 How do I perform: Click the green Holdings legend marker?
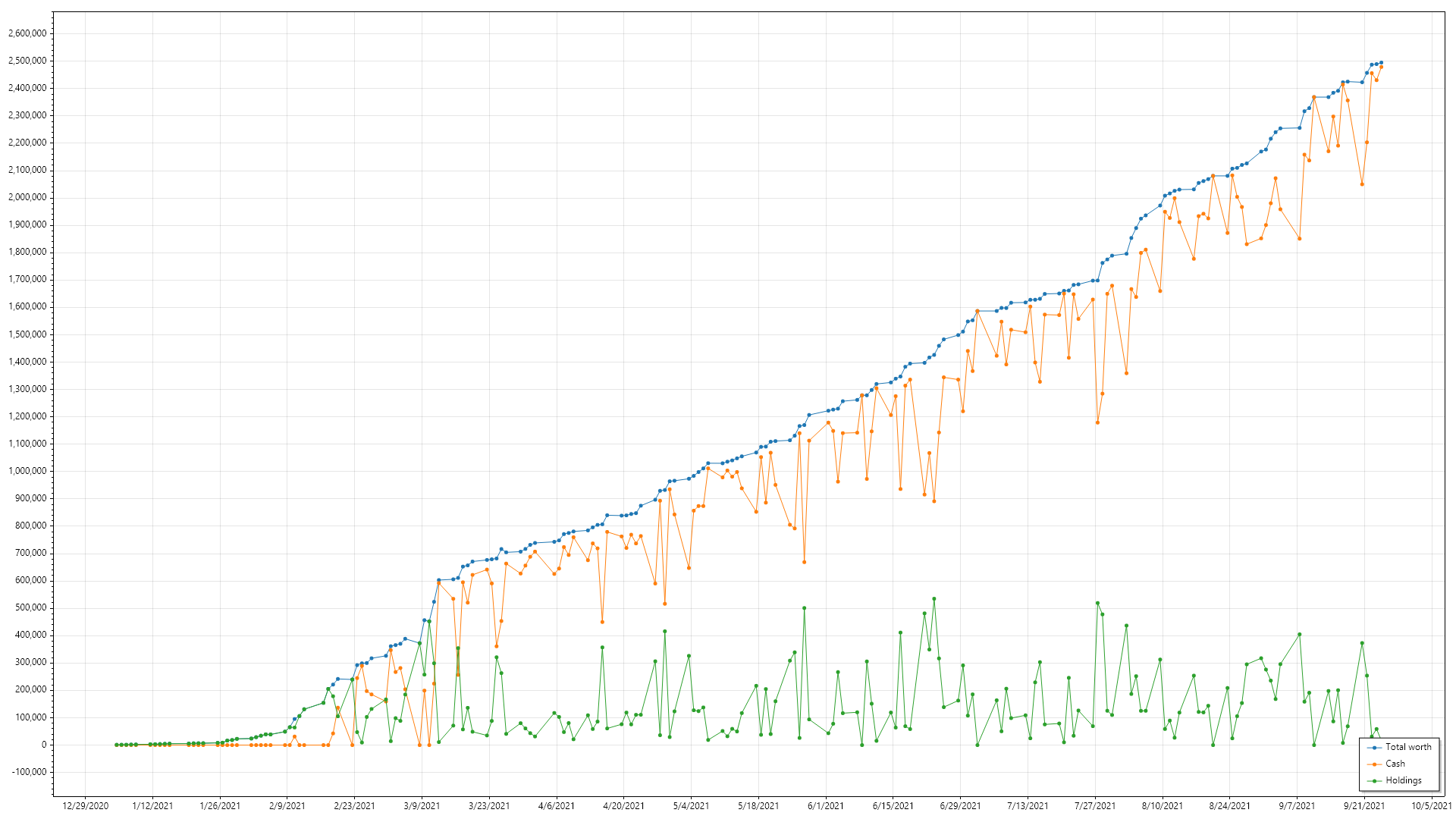pos(1375,781)
